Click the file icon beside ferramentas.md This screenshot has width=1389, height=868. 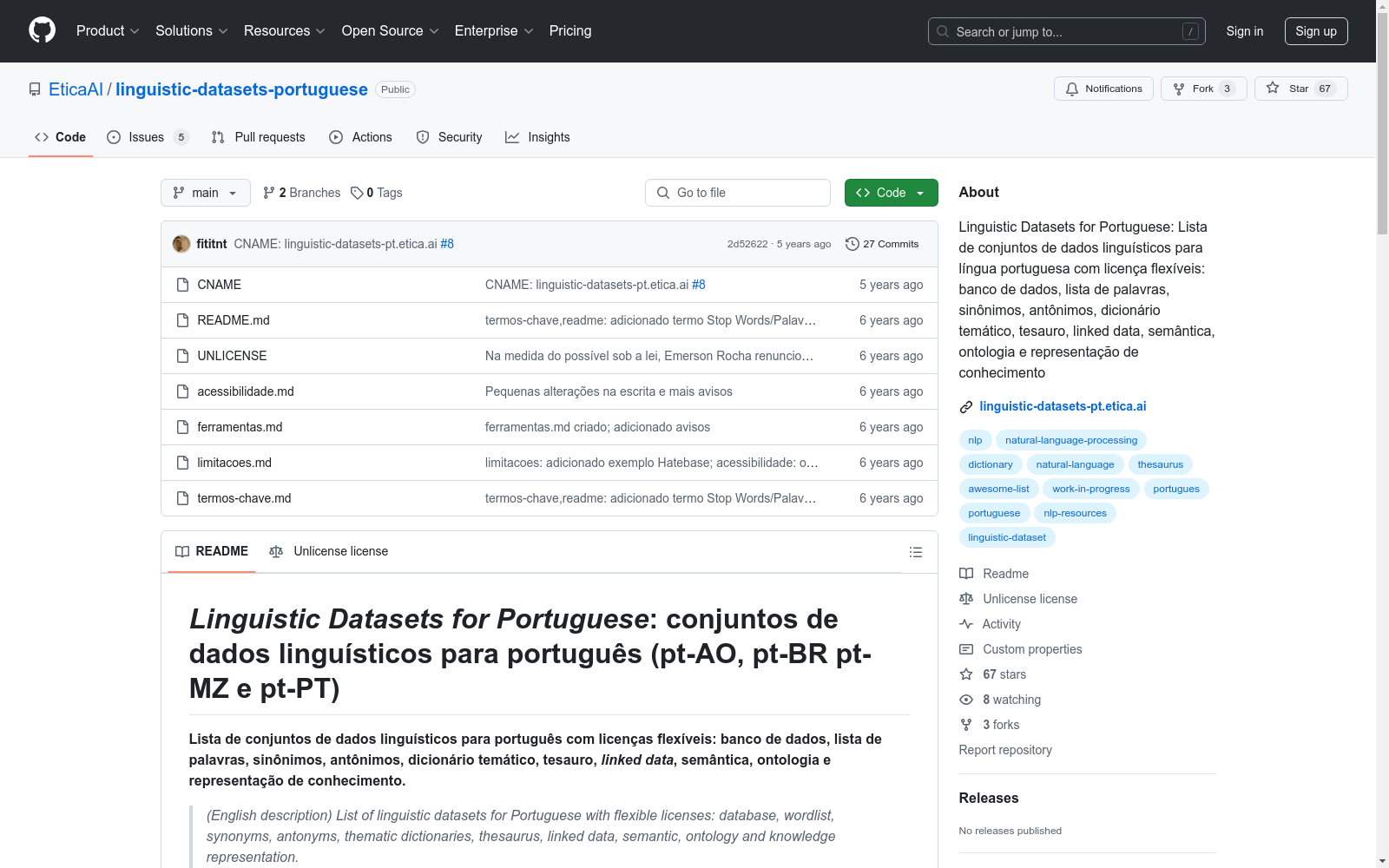[182, 427]
